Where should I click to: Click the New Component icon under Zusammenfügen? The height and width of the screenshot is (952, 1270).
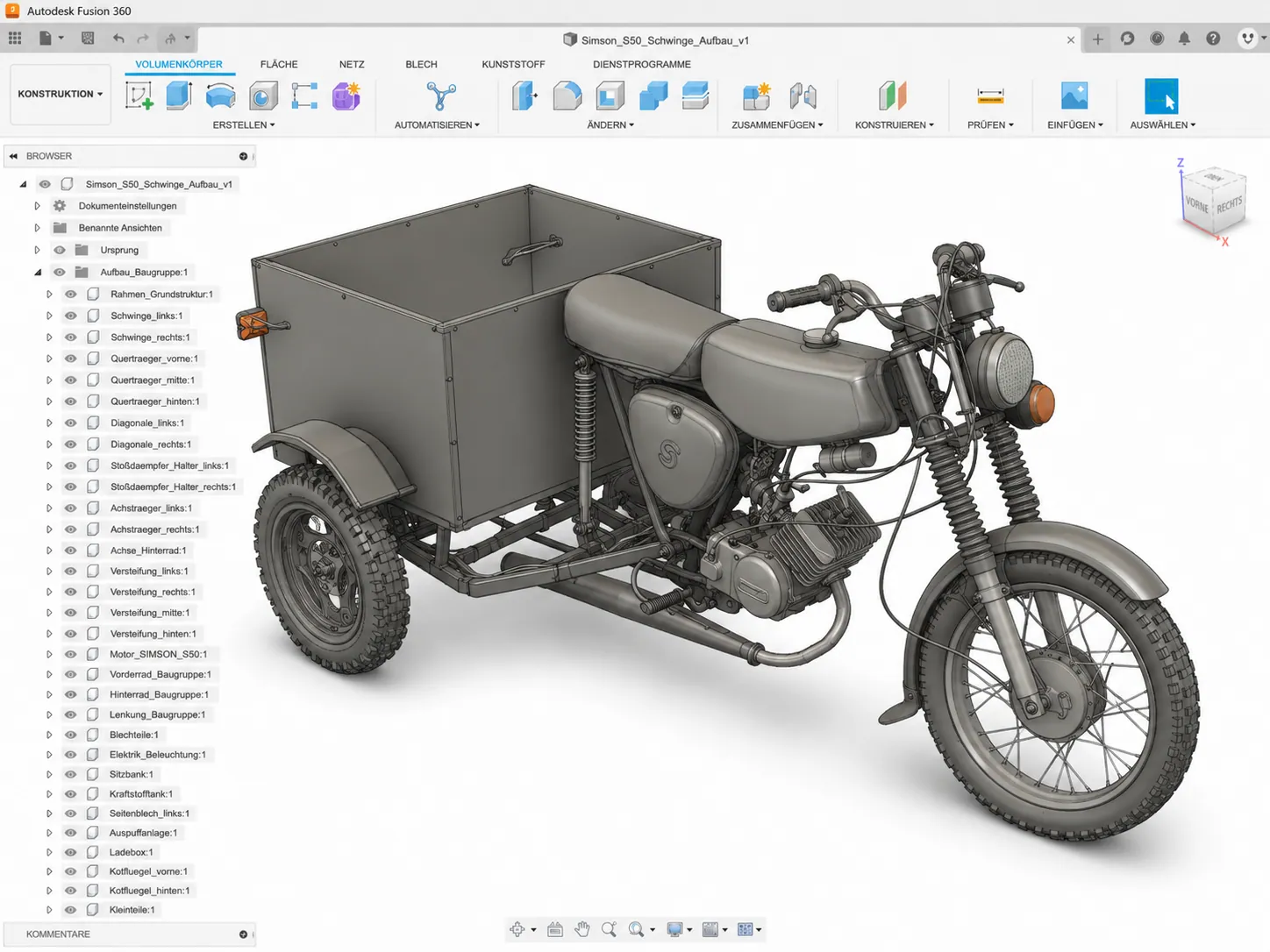(x=756, y=96)
